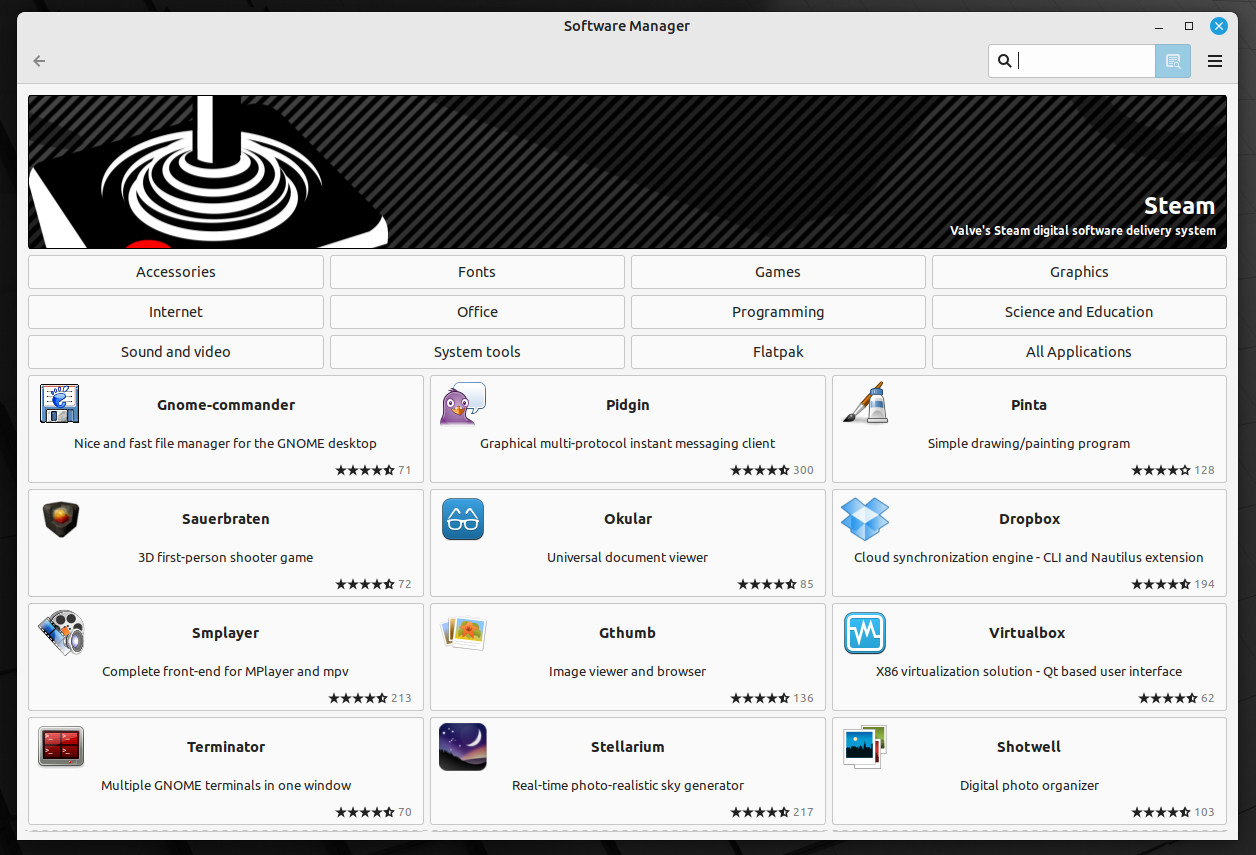Select the Stellarium title text
This screenshot has height=855, width=1256.
628,747
